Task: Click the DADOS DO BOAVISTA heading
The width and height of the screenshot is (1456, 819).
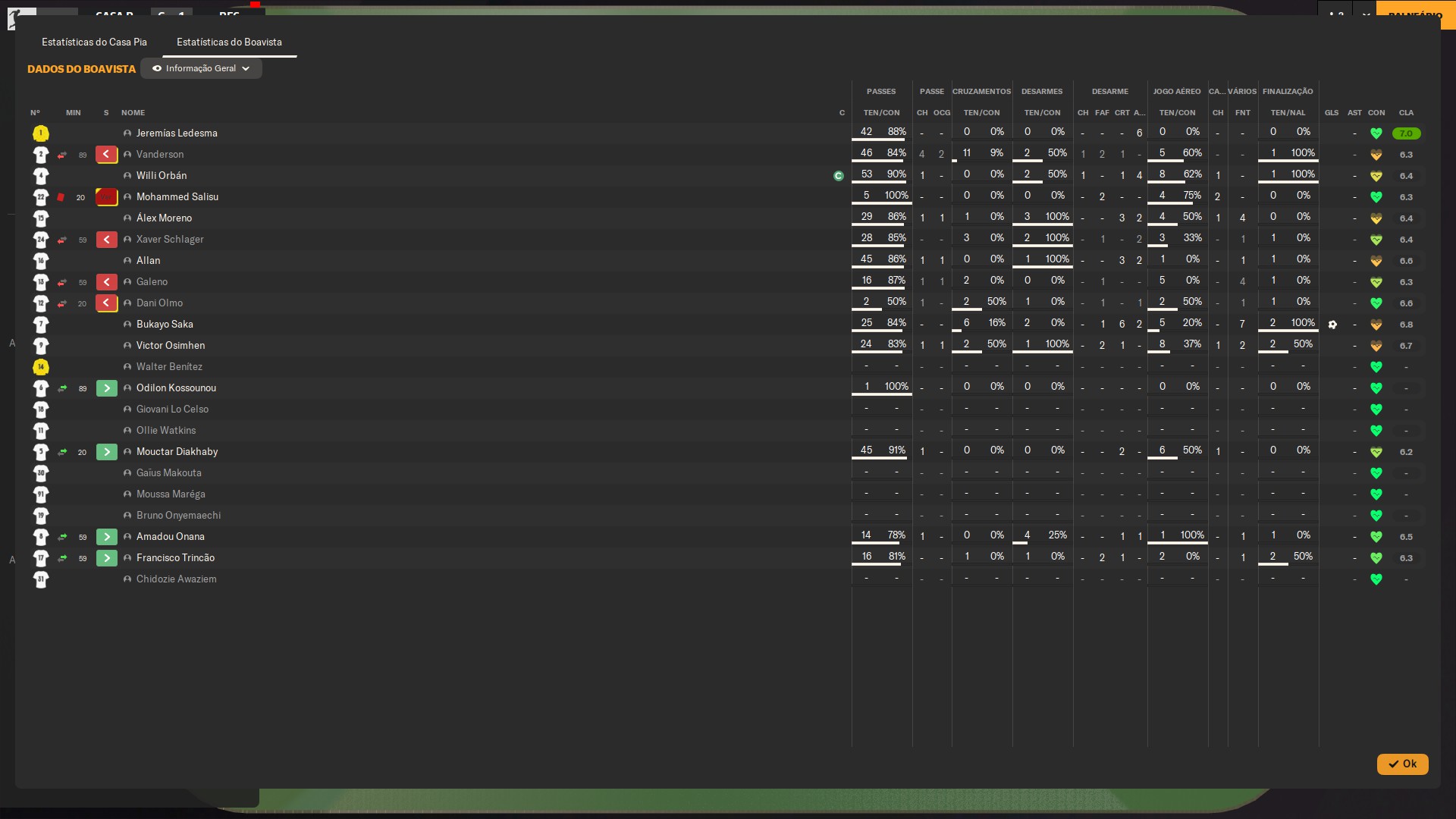Action: point(81,69)
